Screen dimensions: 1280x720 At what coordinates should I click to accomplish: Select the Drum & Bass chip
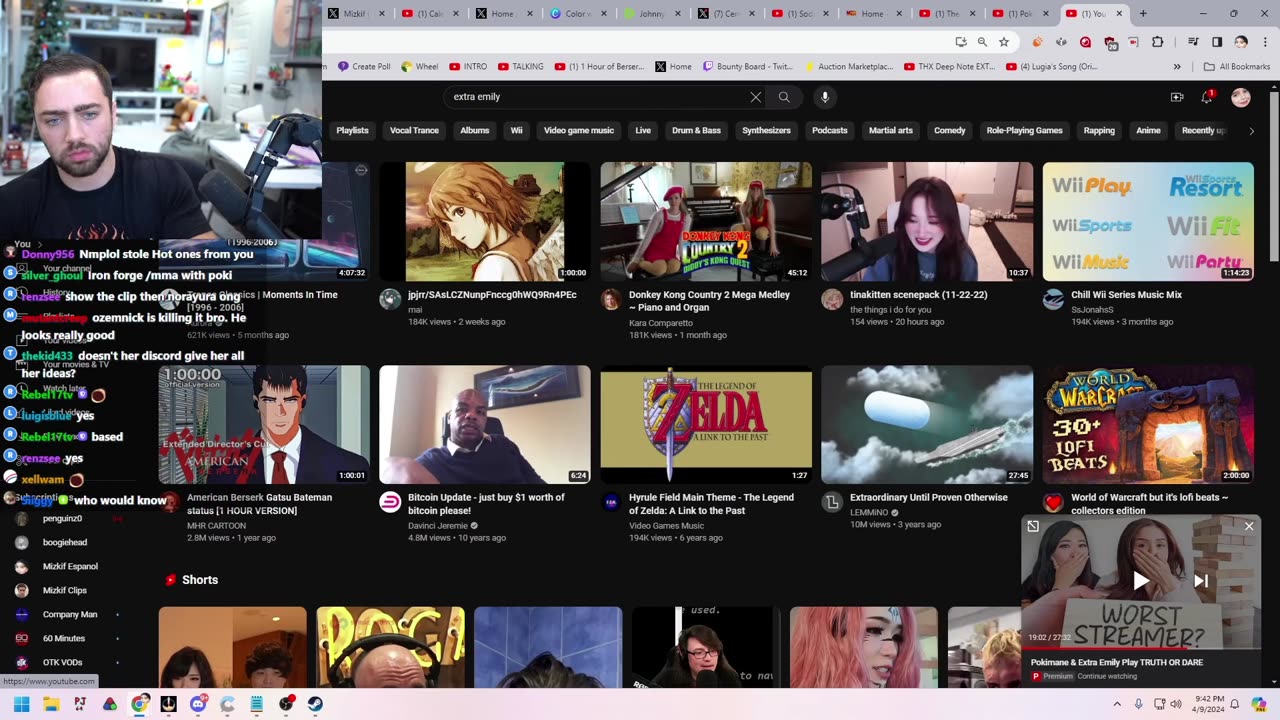click(x=696, y=131)
